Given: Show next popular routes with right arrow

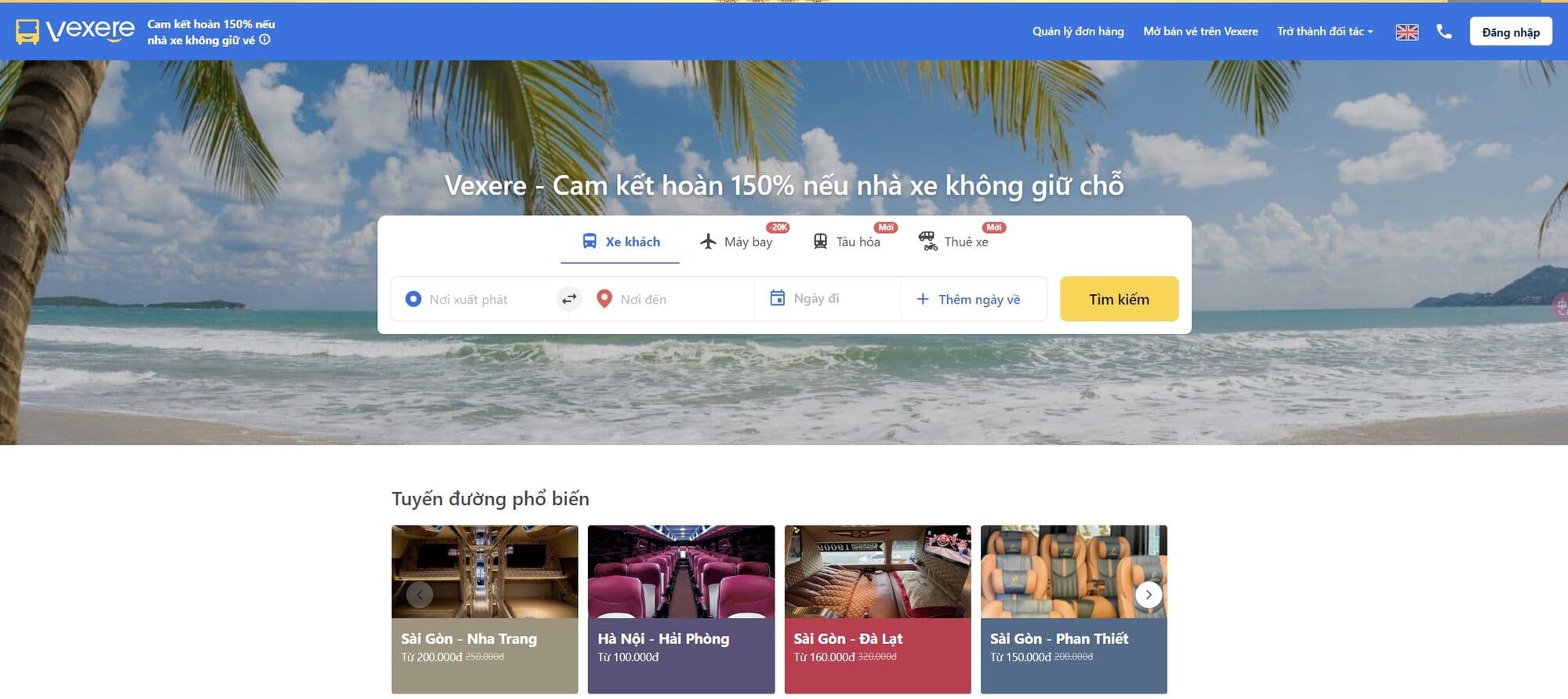Looking at the screenshot, I should point(1149,595).
